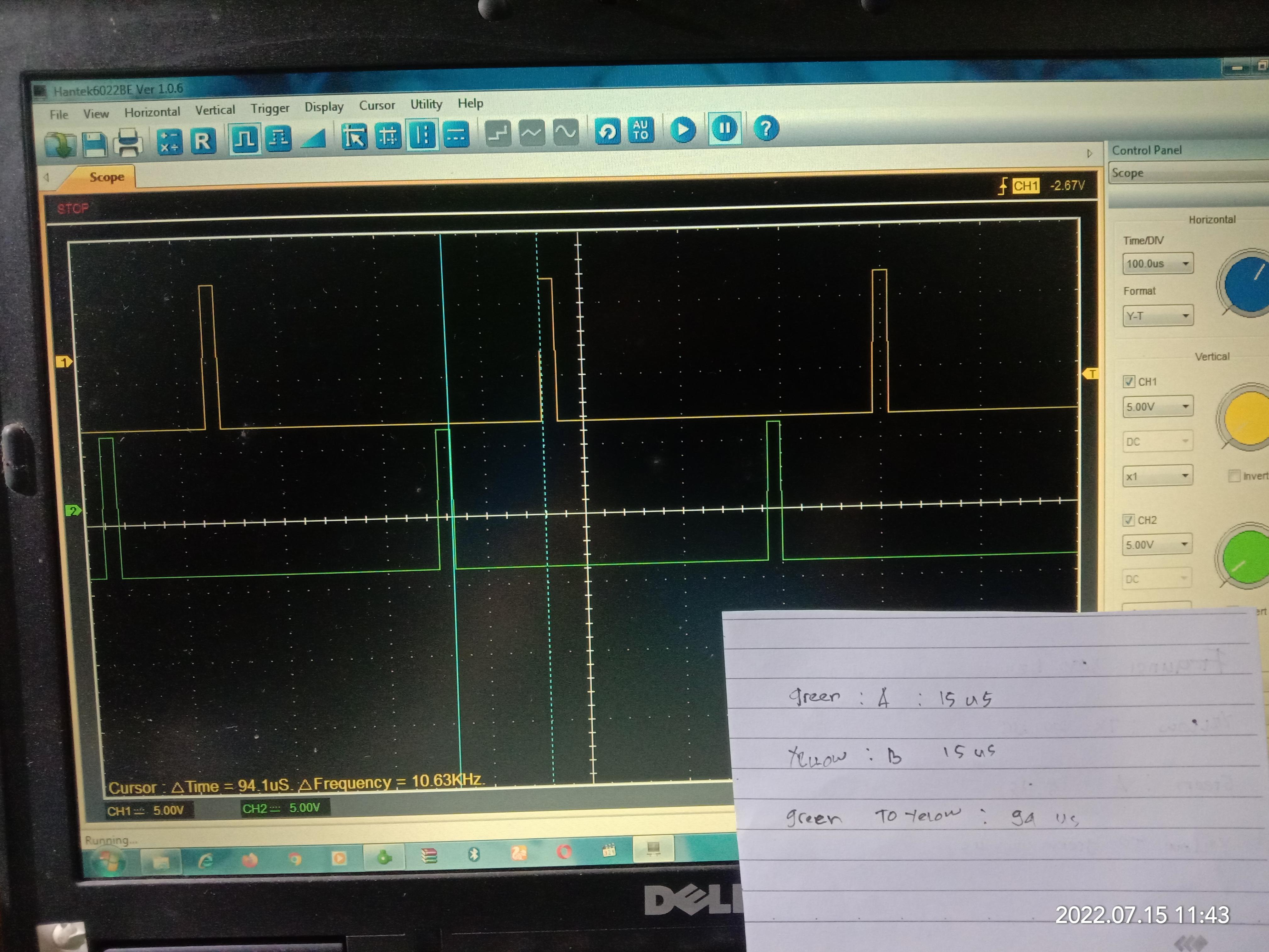
Task: Click the Save floppy disk icon
Action: click(x=95, y=143)
